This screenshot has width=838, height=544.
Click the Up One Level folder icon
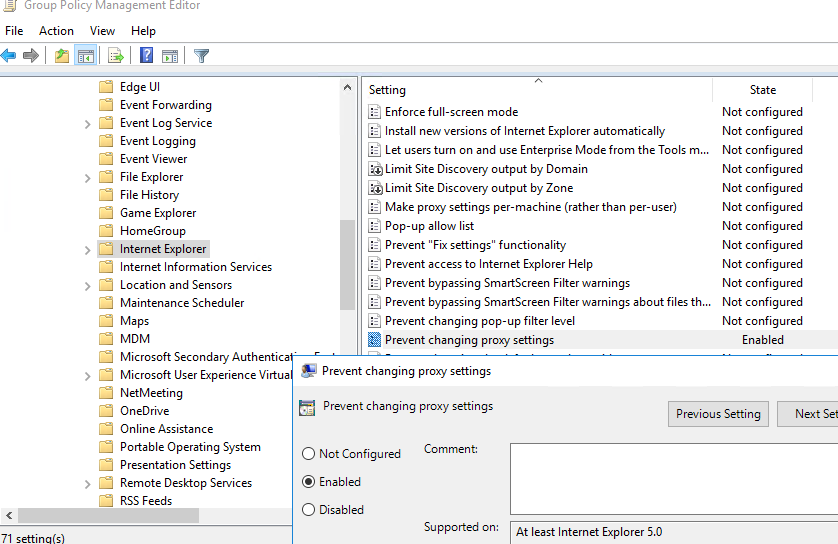click(x=62, y=56)
